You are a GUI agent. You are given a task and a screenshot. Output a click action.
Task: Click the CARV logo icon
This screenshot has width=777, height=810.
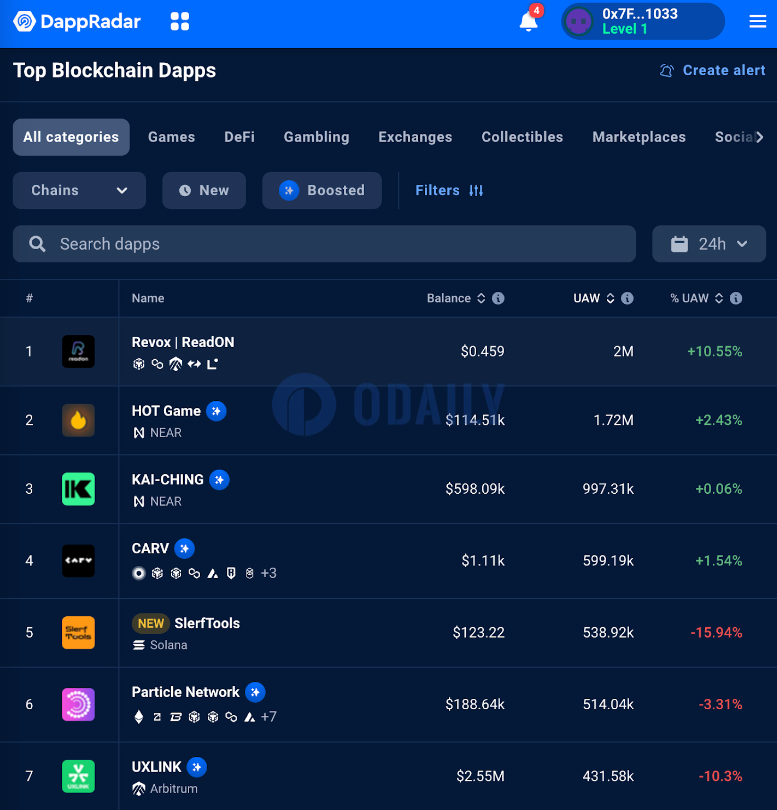pos(78,561)
